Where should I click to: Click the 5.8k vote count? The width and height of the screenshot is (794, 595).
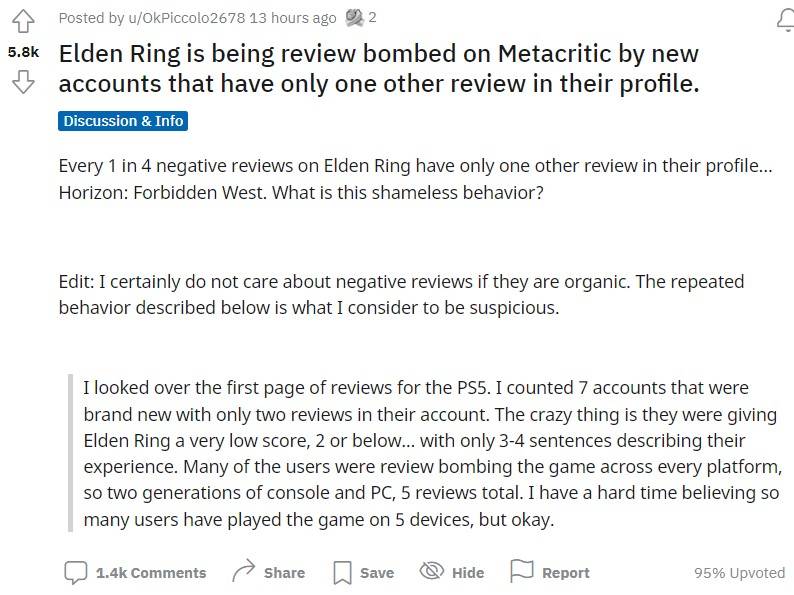23,52
